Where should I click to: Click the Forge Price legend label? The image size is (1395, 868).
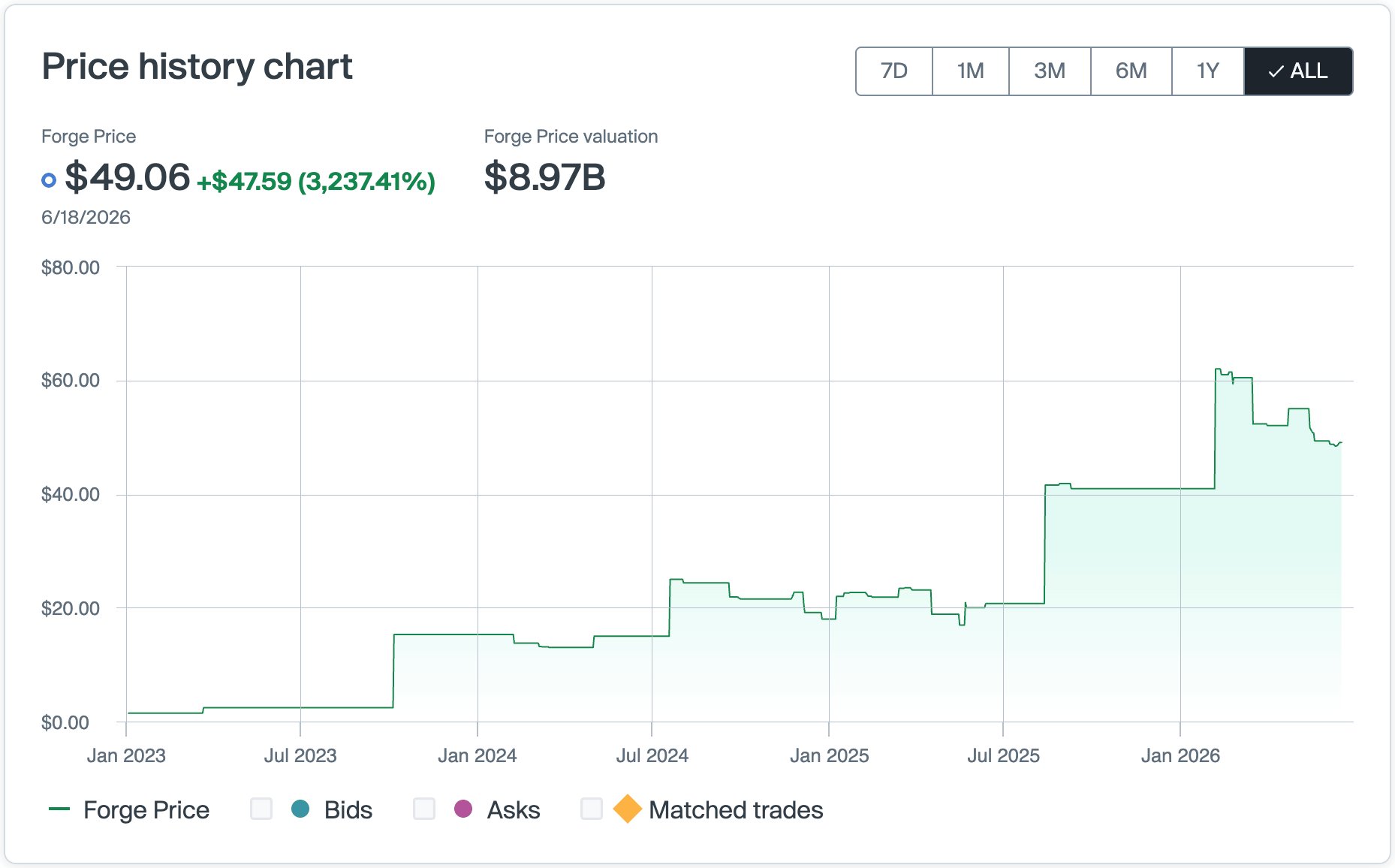[146, 810]
